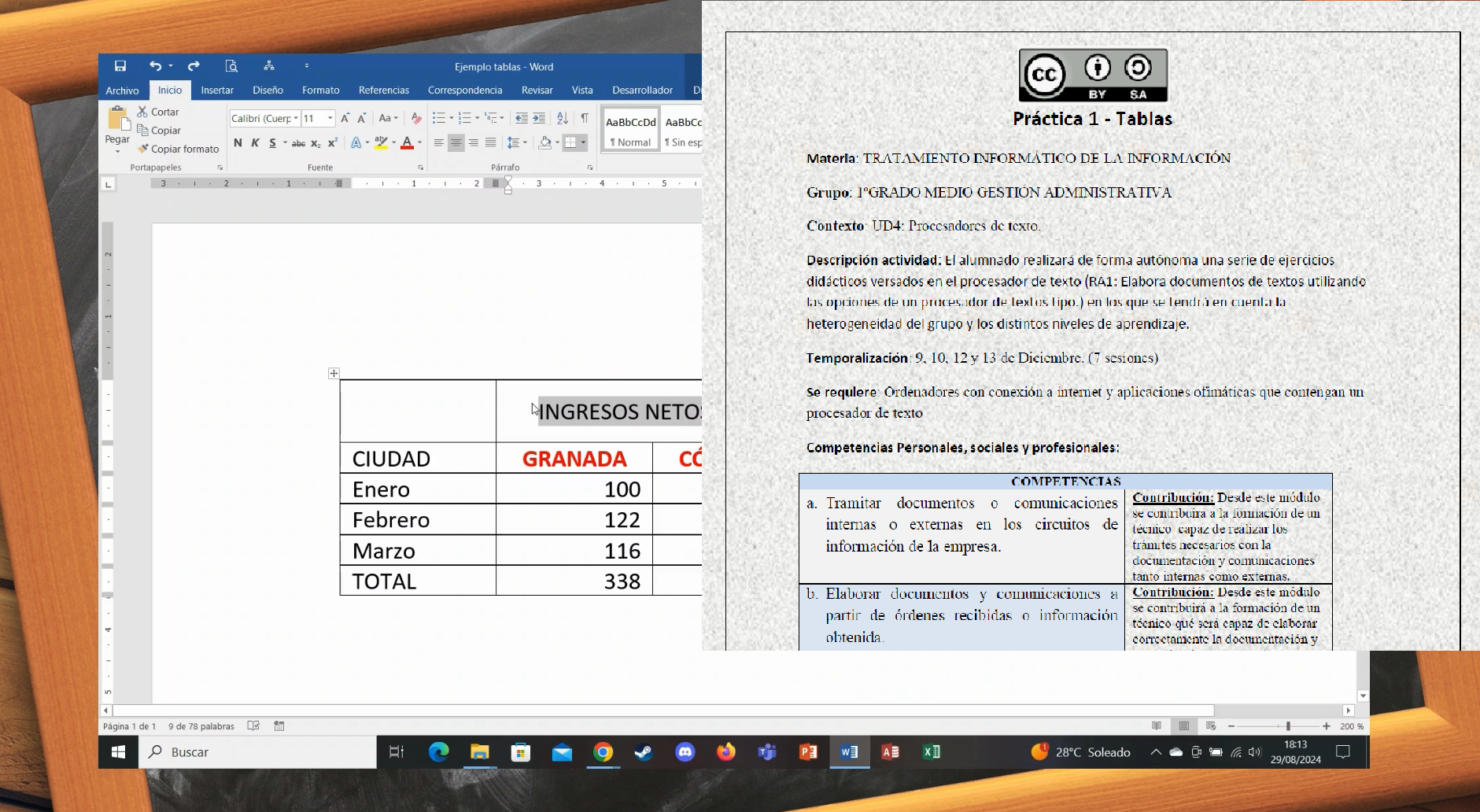Click the Save icon in title bar
The height and width of the screenshot is (812, 1480).
(x=120, y=66)
